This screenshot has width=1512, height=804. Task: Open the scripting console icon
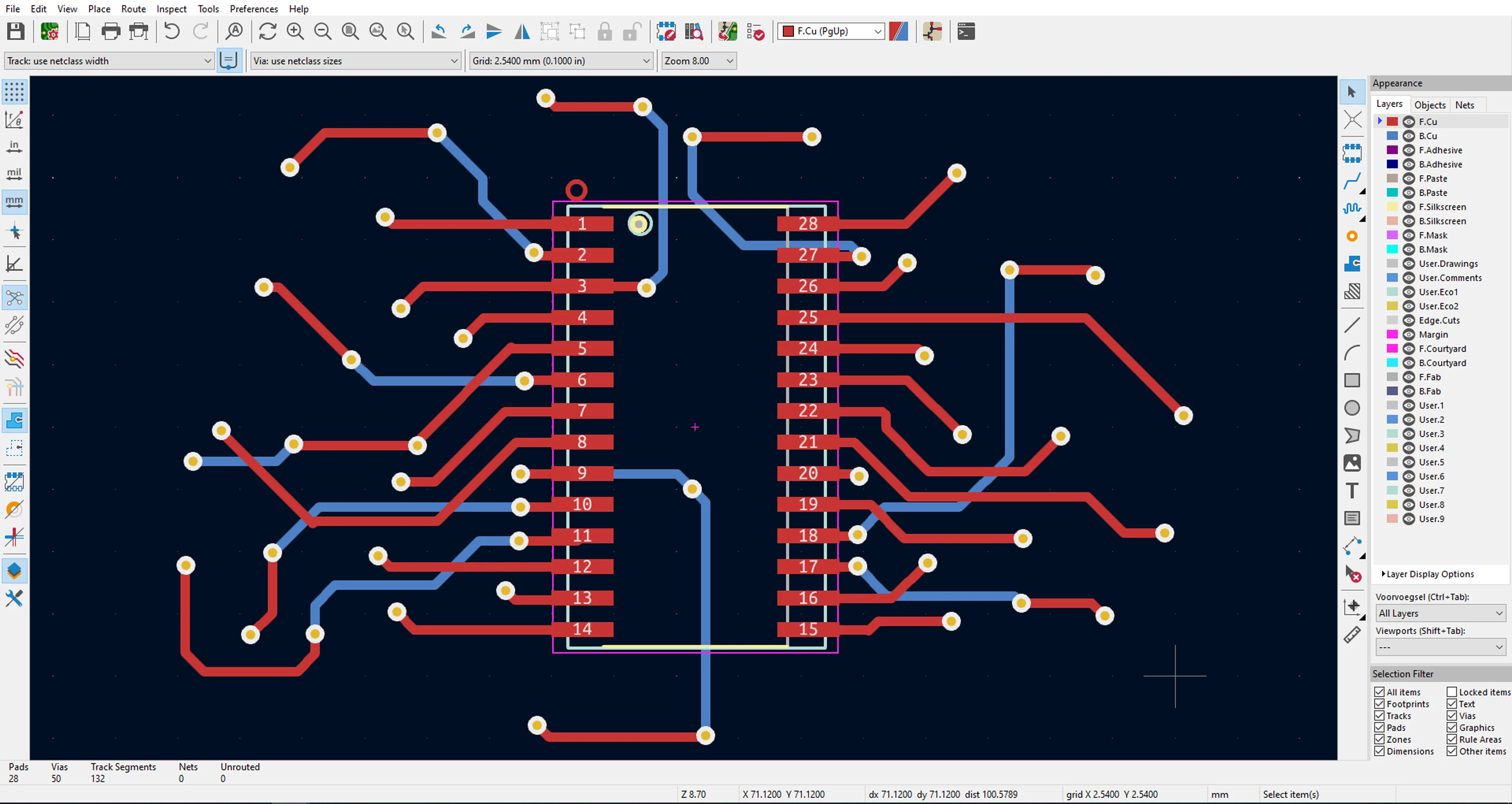coord(966,31)
